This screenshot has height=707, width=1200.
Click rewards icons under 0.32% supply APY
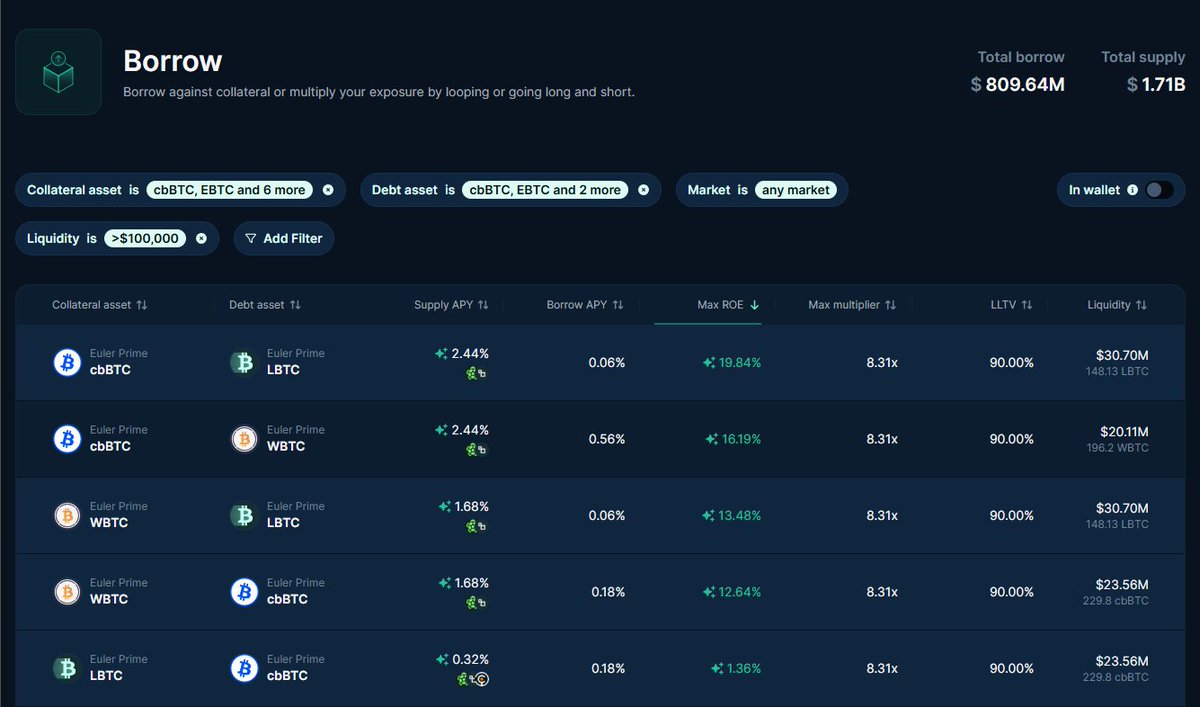coord(473,679)
